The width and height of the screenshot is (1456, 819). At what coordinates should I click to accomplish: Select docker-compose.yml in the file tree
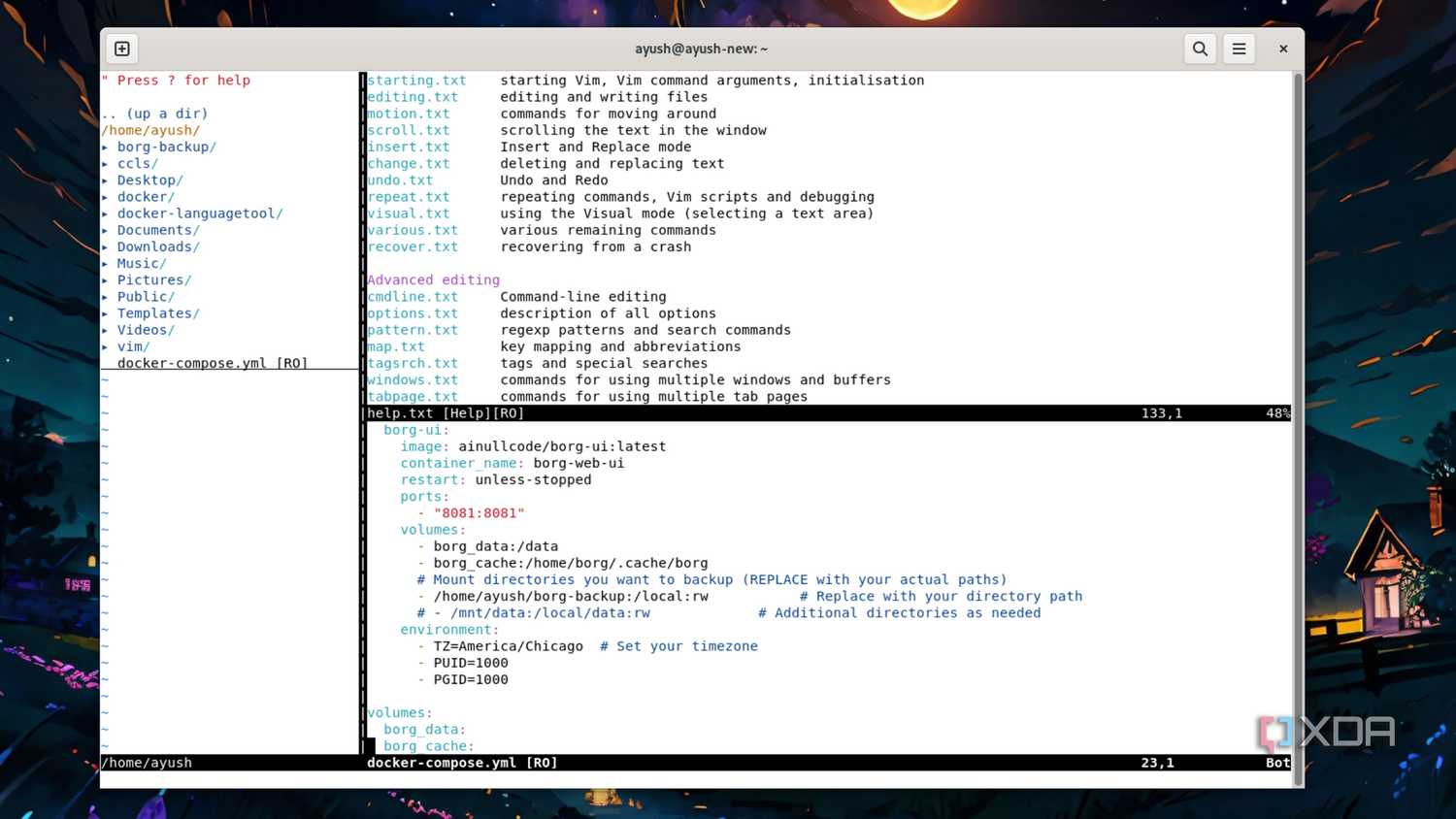191,363
